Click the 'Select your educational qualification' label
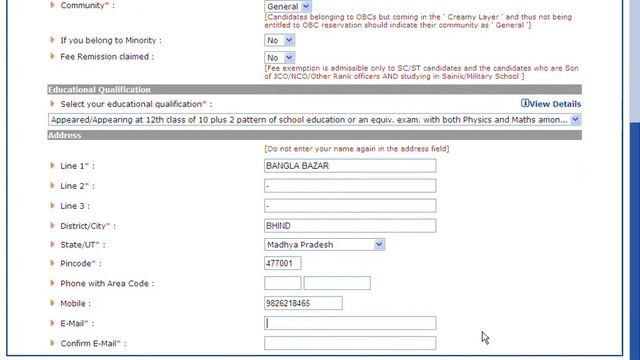This screenshot has height=360, width=640. (x=136, y=104)
